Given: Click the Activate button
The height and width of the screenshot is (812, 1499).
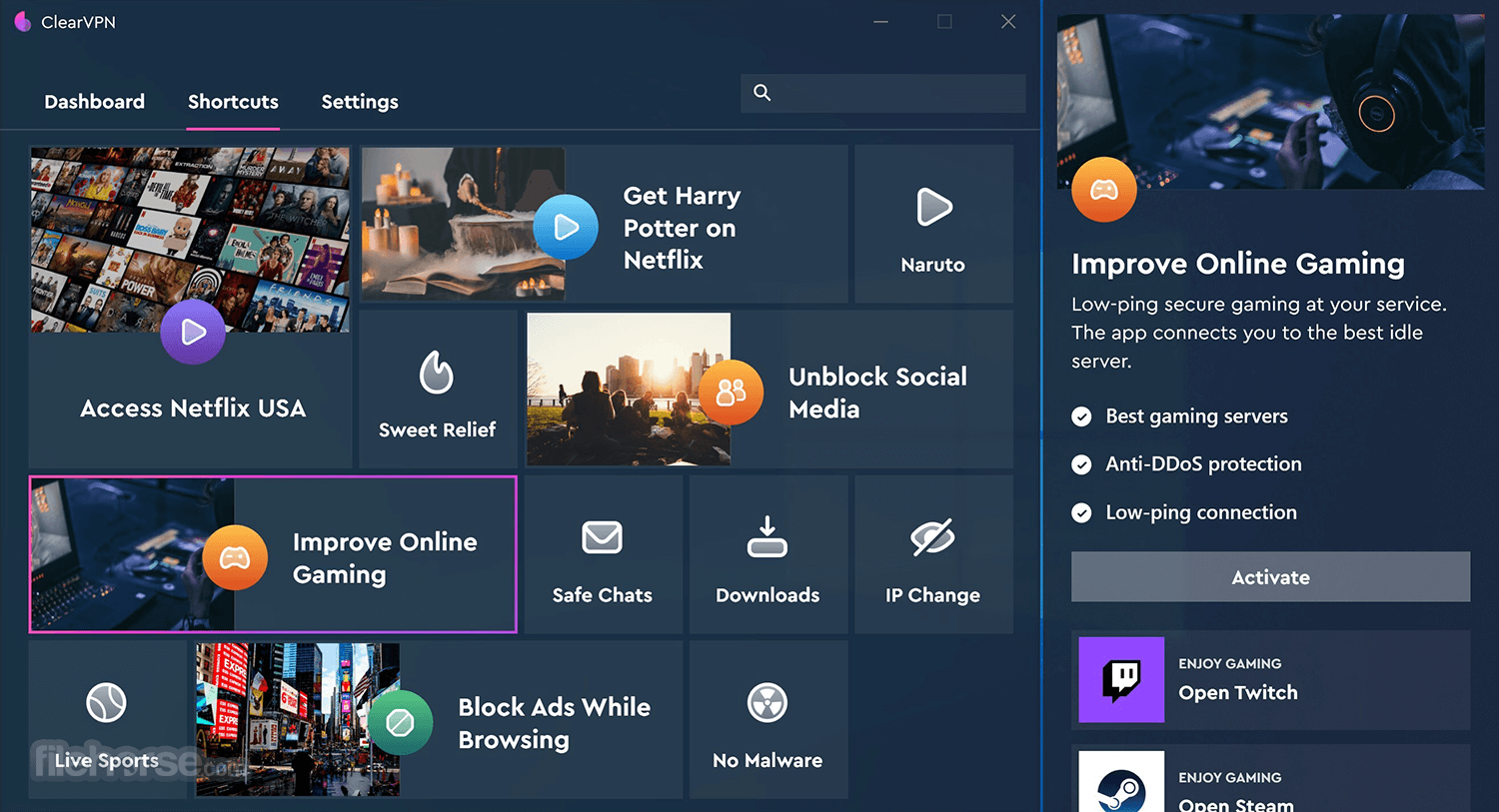Looking at the screenshot, I should 1270,577.
